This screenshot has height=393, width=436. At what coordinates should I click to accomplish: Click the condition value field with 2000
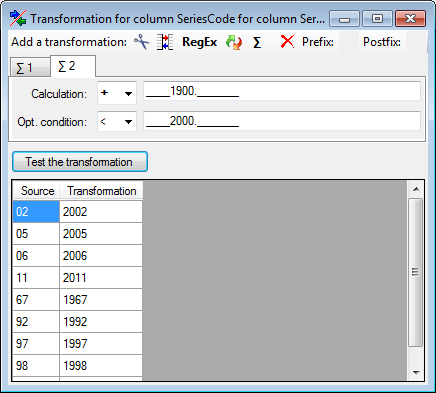point(282,121)
